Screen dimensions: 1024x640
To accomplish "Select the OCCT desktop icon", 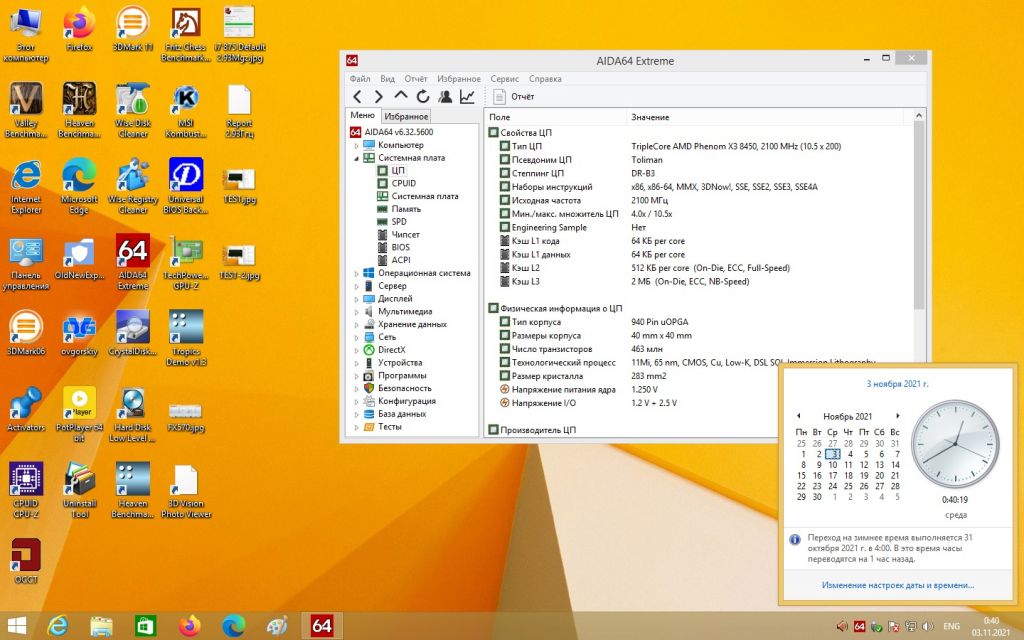I will click(x=25, y=561).
